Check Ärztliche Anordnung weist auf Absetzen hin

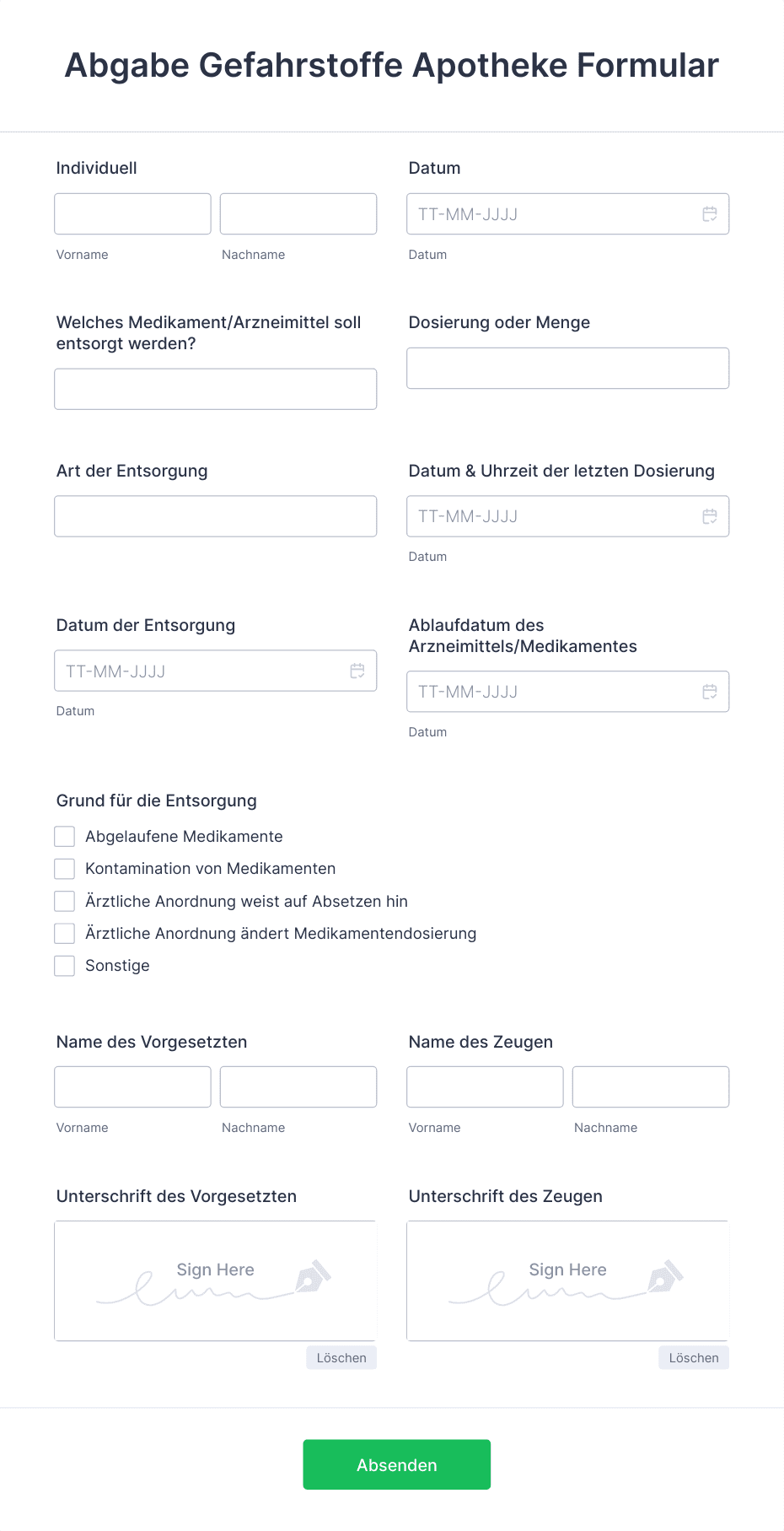coord(64,900)
